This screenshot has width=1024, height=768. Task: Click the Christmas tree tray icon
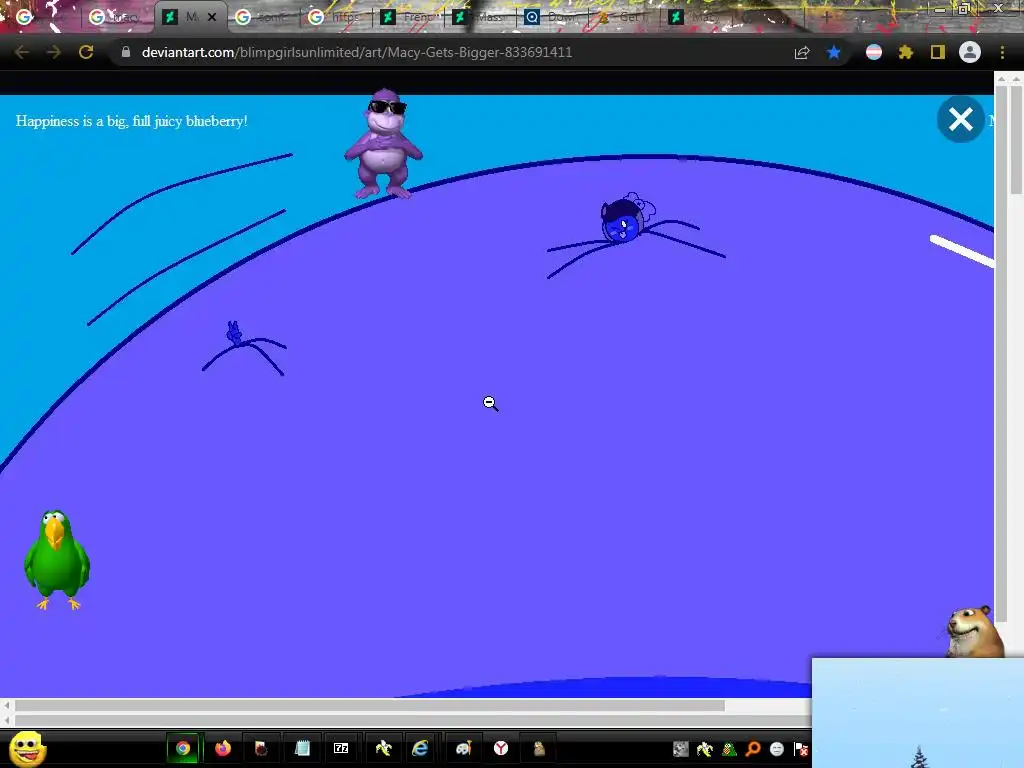click(729, 749)
